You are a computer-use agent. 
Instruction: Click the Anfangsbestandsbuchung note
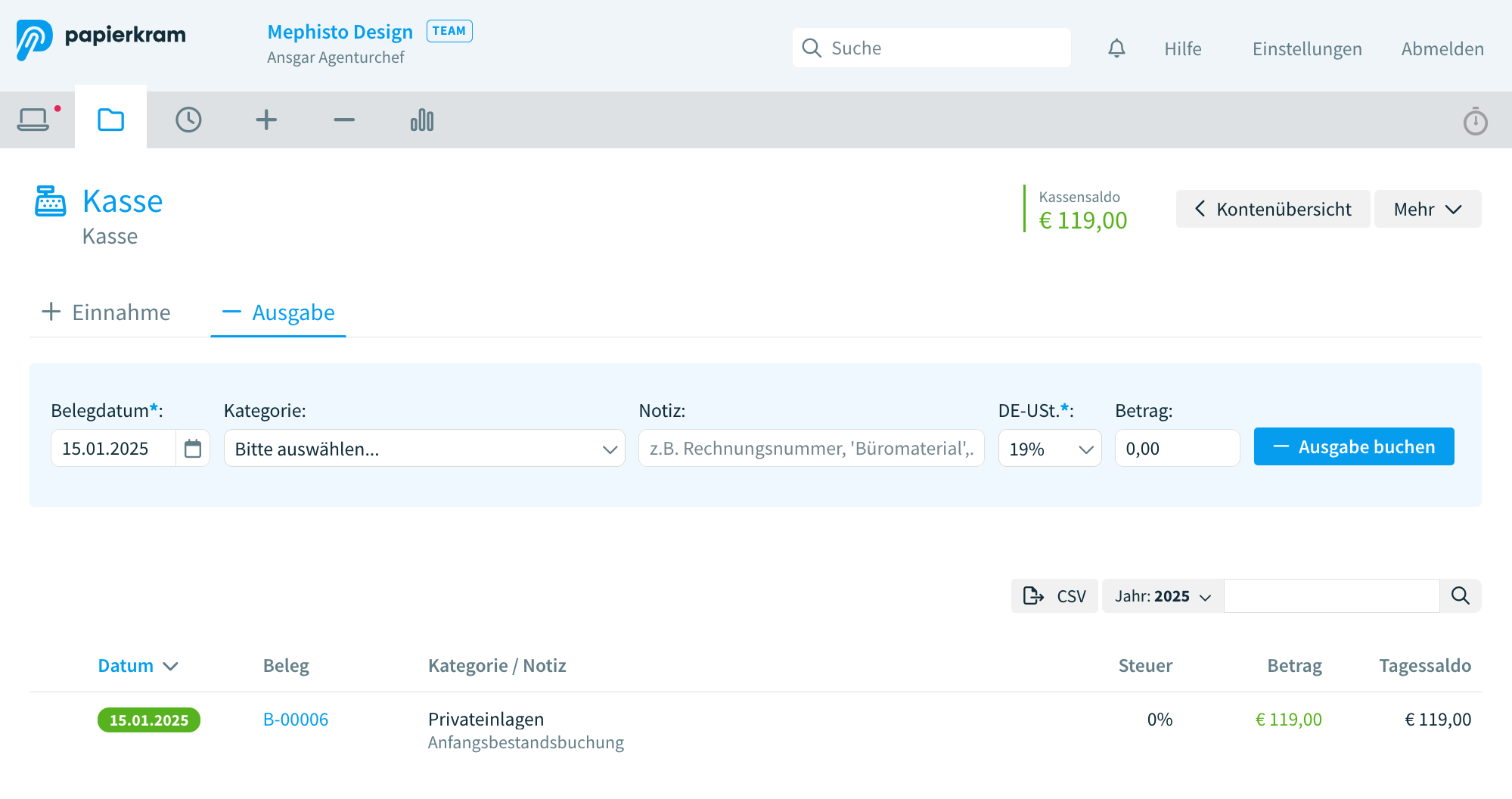click(526, 742)
